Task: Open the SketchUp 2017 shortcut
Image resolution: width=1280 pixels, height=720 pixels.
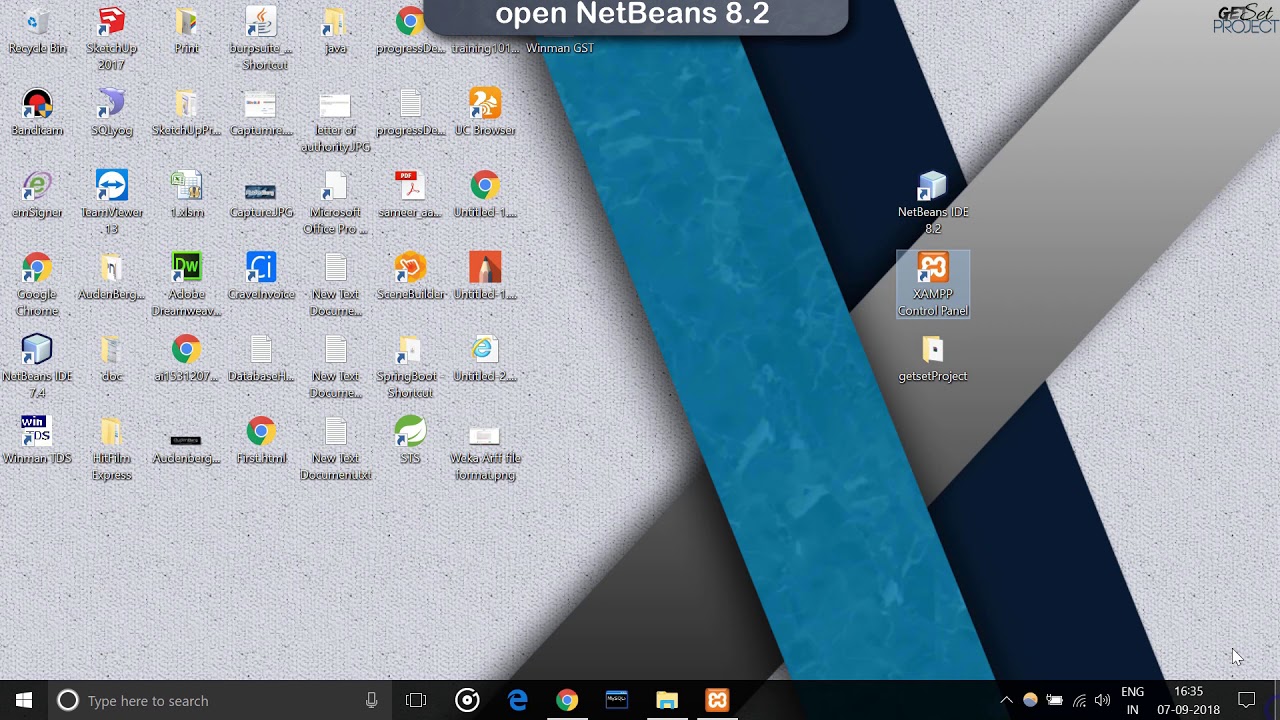Action: 111,38
